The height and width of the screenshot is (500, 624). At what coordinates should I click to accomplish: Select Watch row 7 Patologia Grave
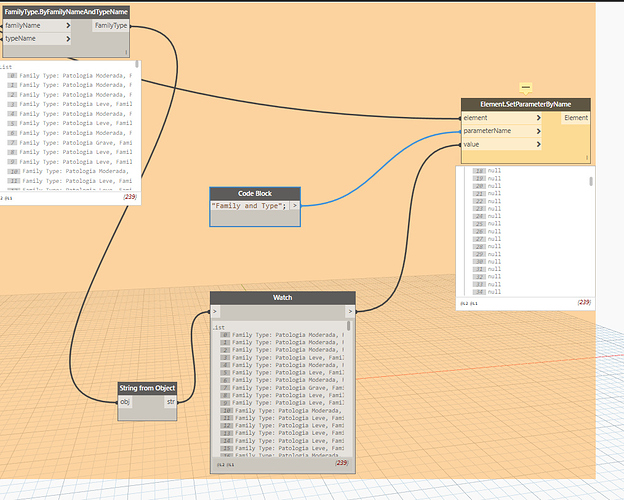coord(282,388)
